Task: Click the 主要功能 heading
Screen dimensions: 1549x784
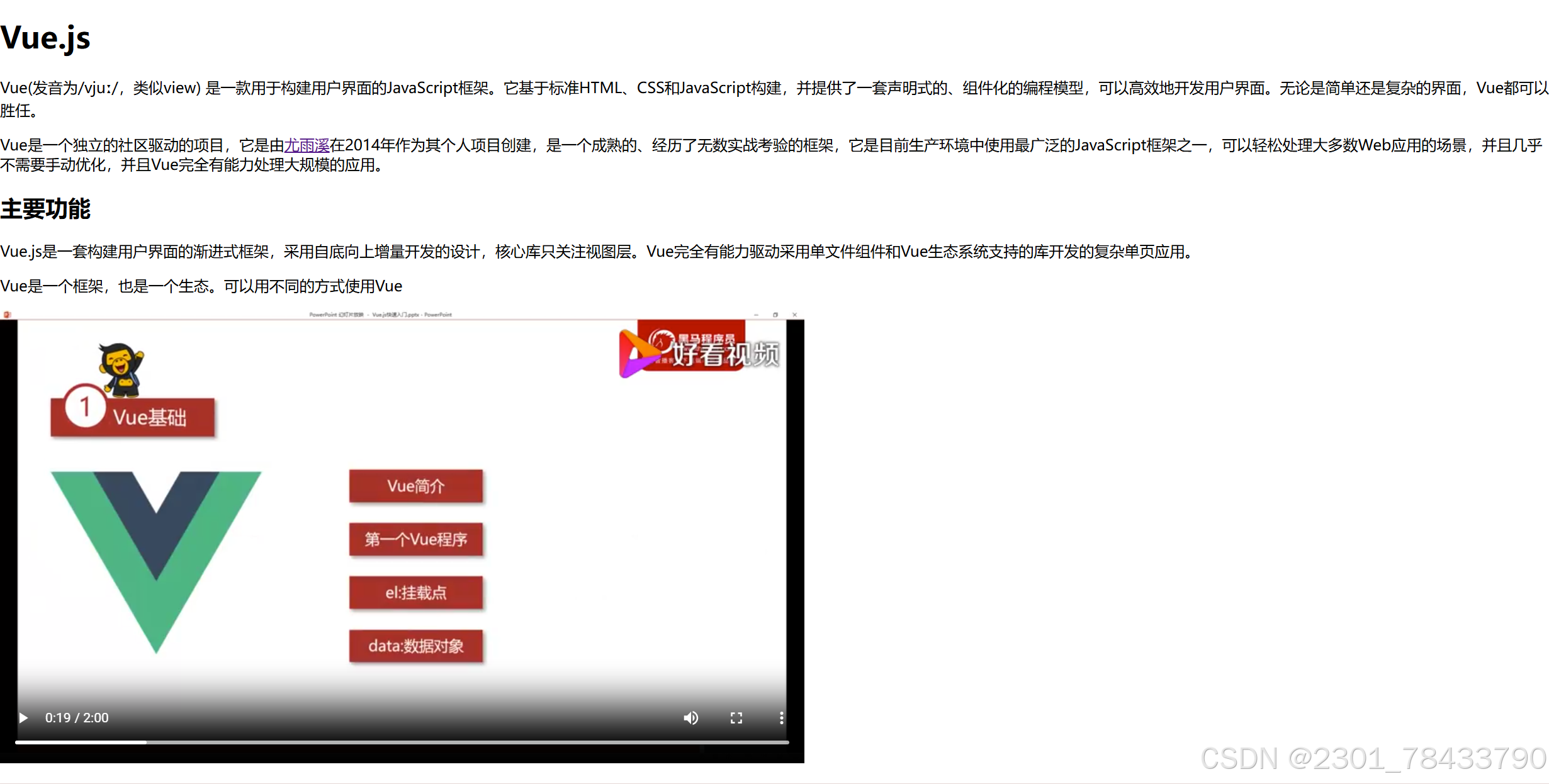Action: (45, 209)
